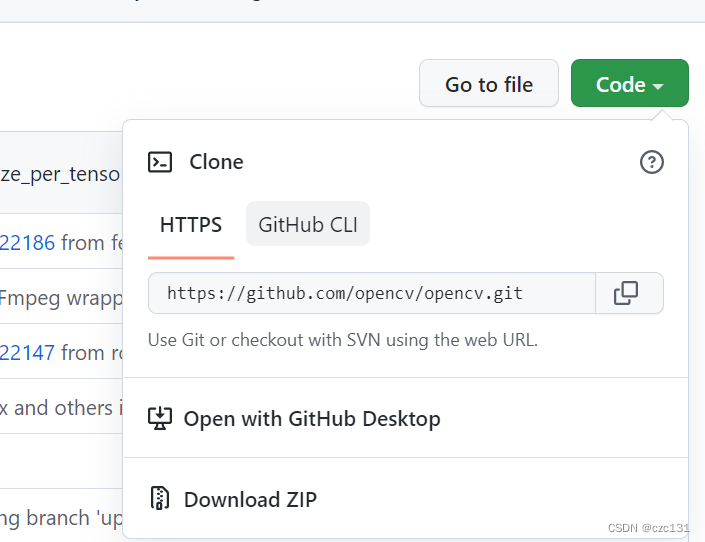Select the opencv.git URL field
The height and width of the screenshot is (542, 705).
point(372,293)
